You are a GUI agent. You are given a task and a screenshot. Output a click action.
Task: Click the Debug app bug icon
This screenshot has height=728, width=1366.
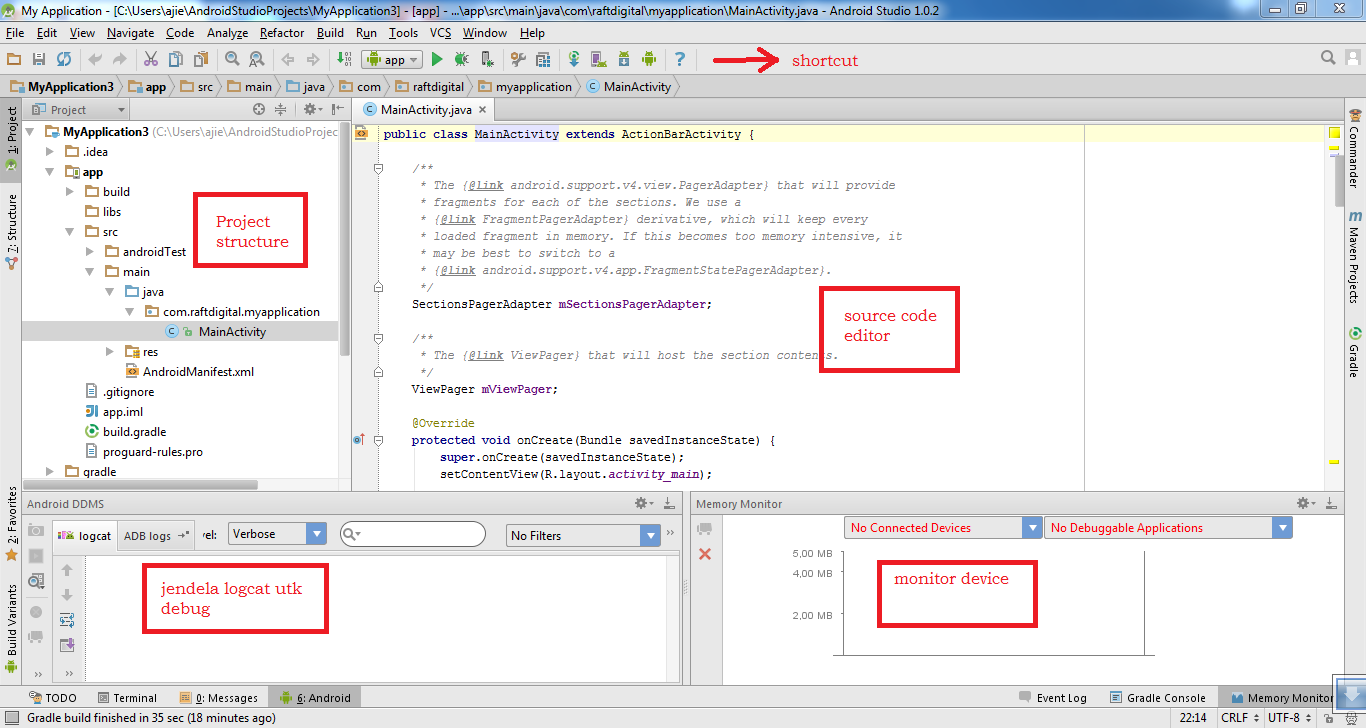tap(461, 60)
